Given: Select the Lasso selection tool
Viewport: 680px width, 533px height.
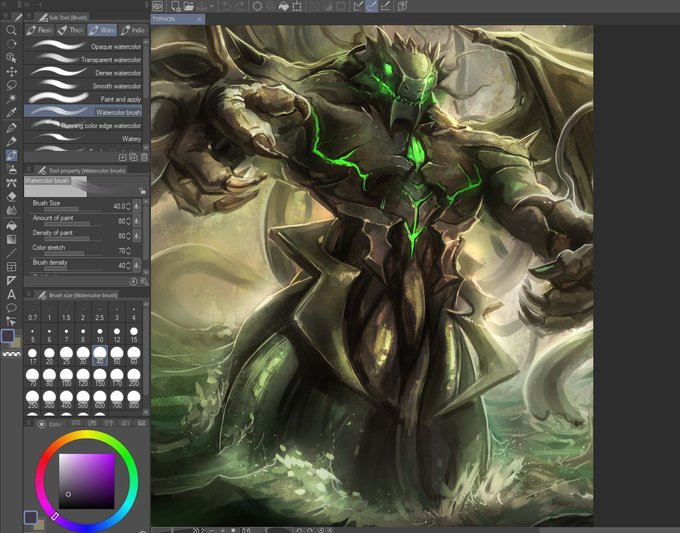Looking at the screenshot, I should (x=11, y=85).
